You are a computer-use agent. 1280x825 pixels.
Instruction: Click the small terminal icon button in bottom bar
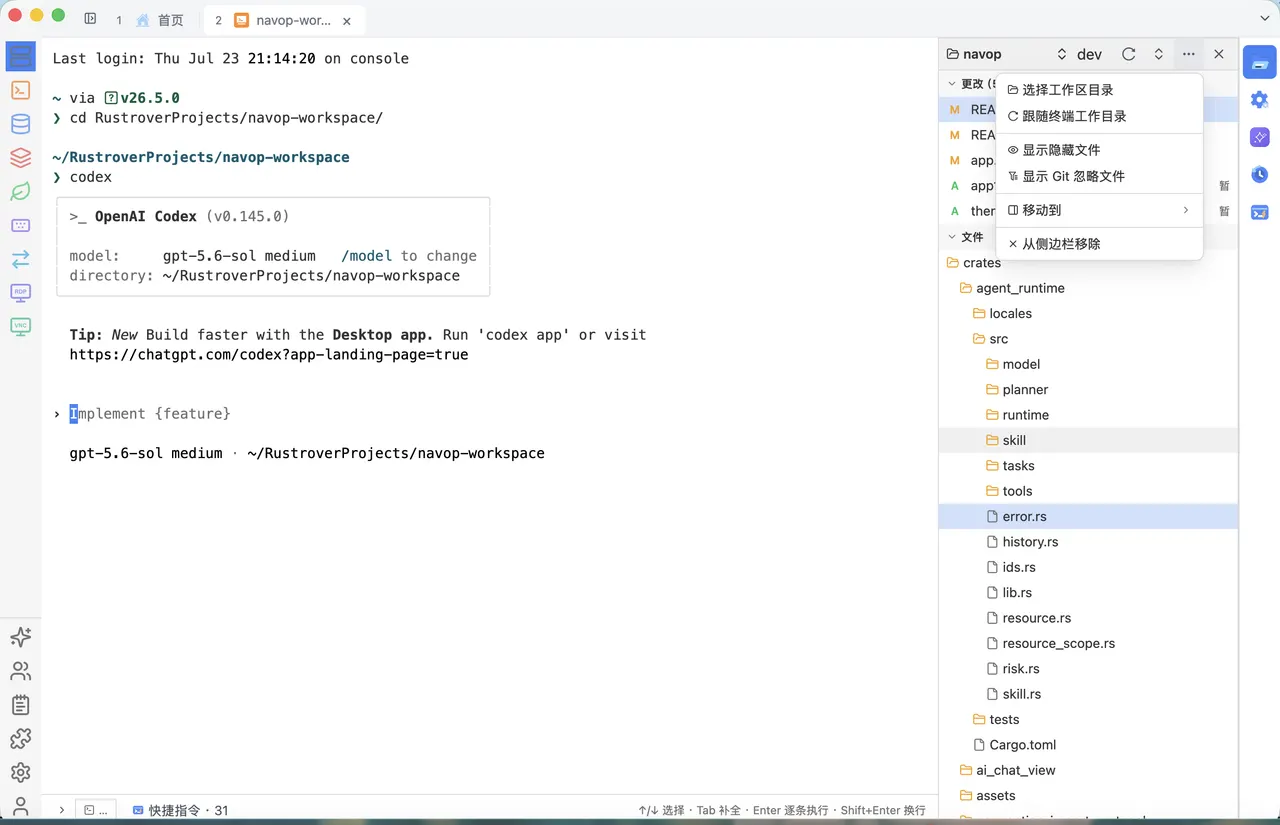(x=97, y=810)
